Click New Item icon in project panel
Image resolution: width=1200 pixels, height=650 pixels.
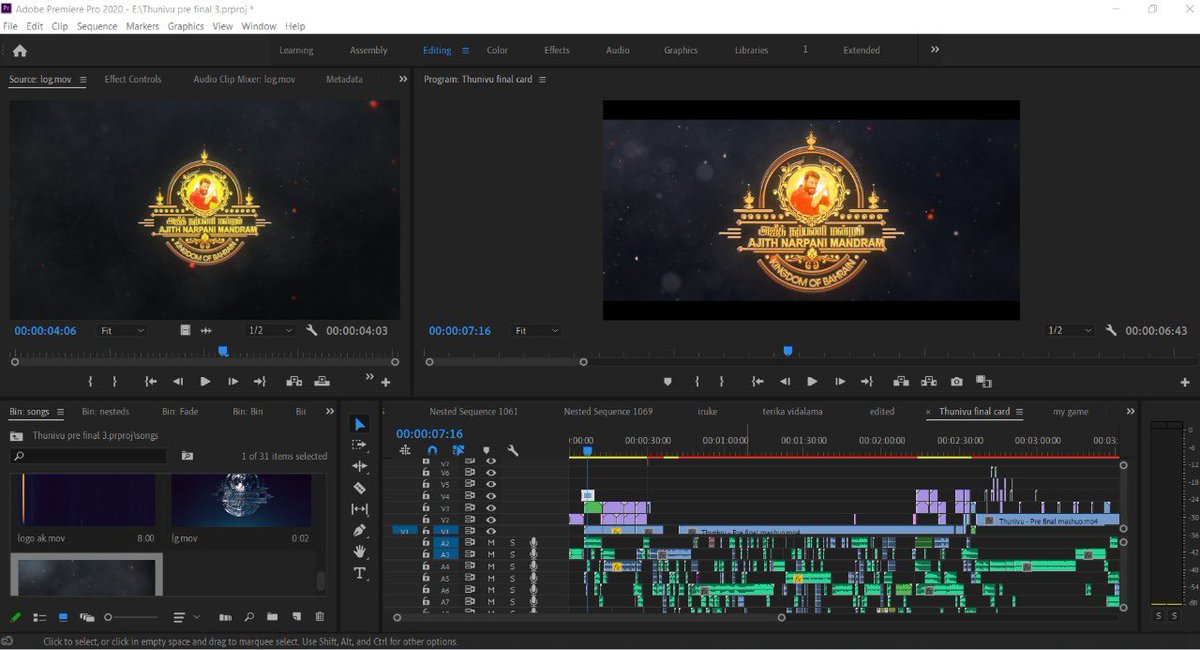297,617
